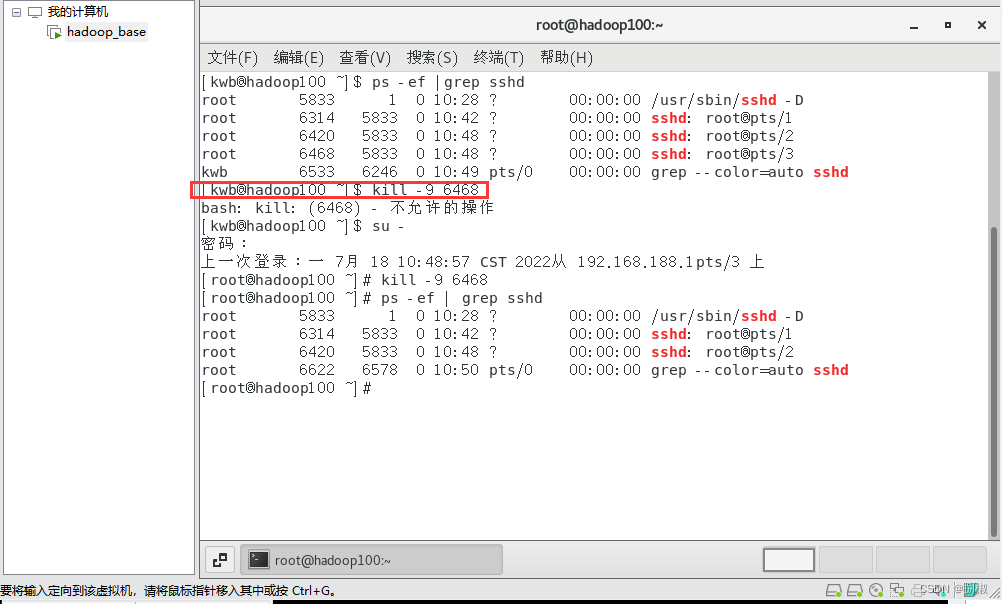Click the show desktop button in the bottom panel
The height and width of the screenshot is (604, 1003).
219,560
